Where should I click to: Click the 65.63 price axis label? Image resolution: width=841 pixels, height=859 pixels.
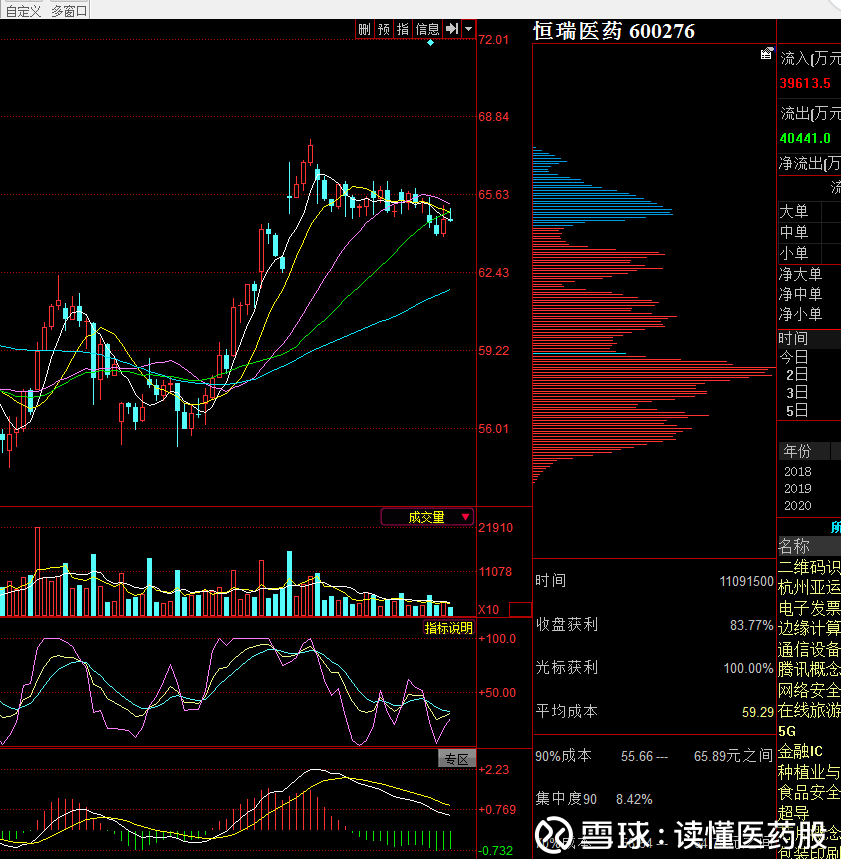[494, 194]
